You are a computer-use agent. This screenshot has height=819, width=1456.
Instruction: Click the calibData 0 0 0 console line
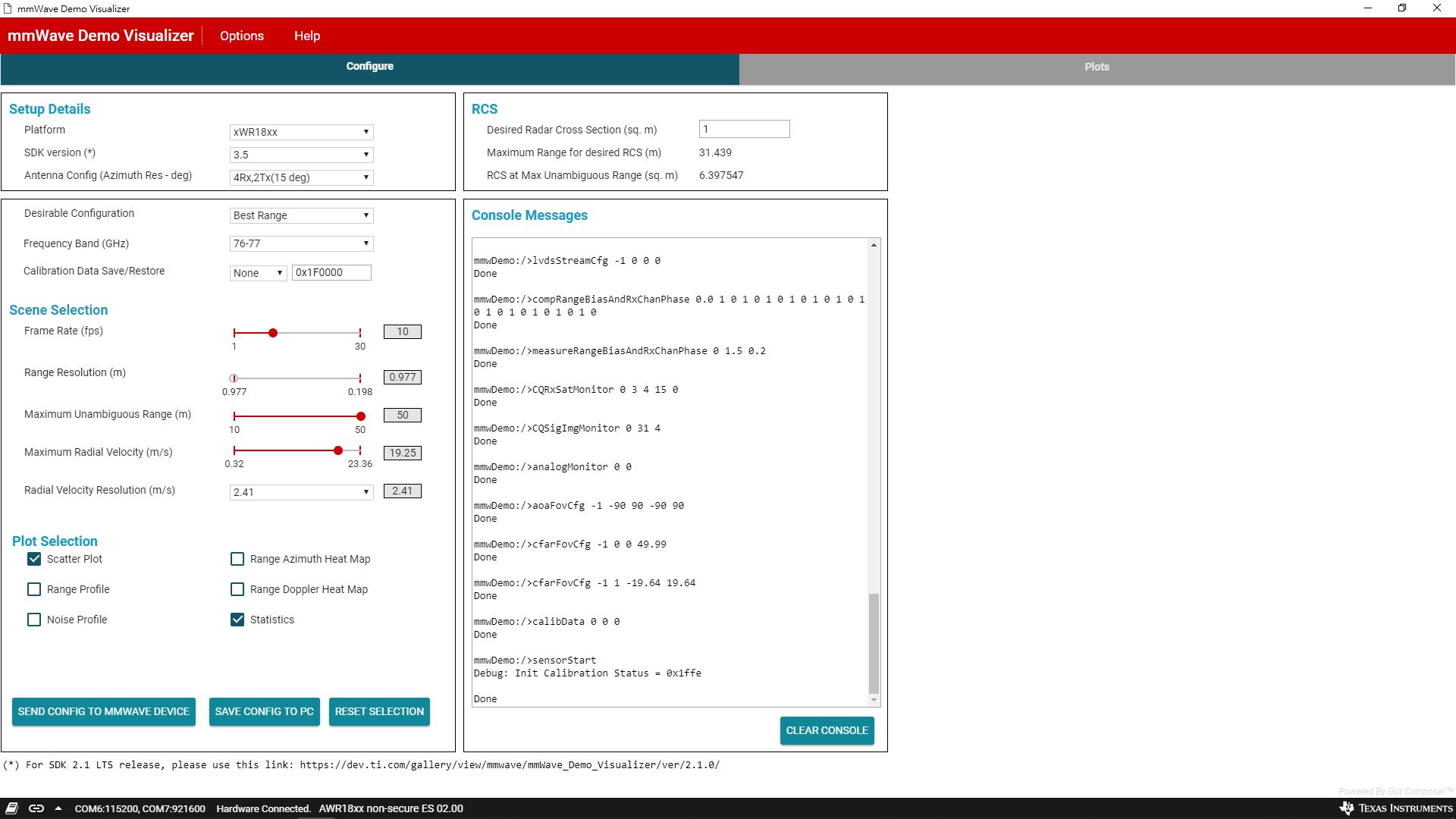(547, 622)
